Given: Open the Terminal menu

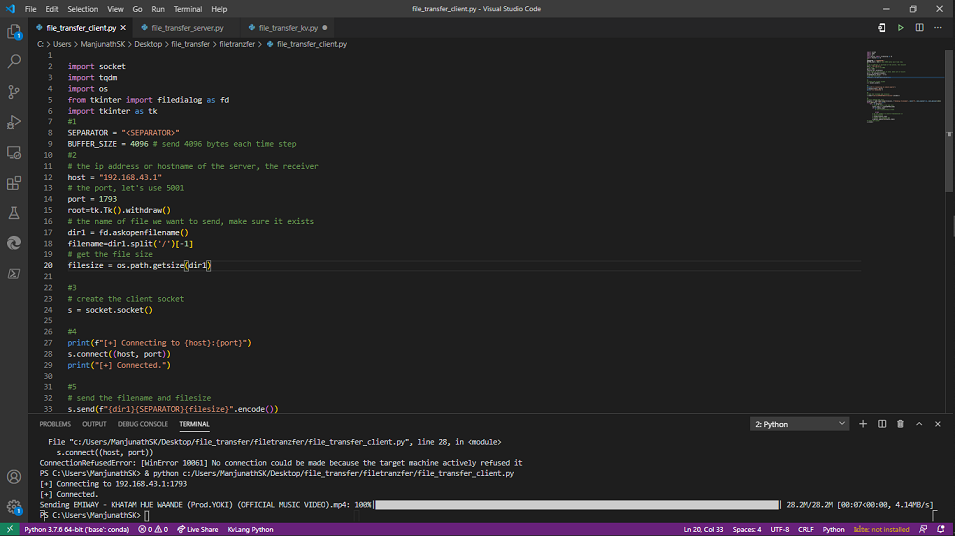Looking at the screenshot, I should pos(188,9).
